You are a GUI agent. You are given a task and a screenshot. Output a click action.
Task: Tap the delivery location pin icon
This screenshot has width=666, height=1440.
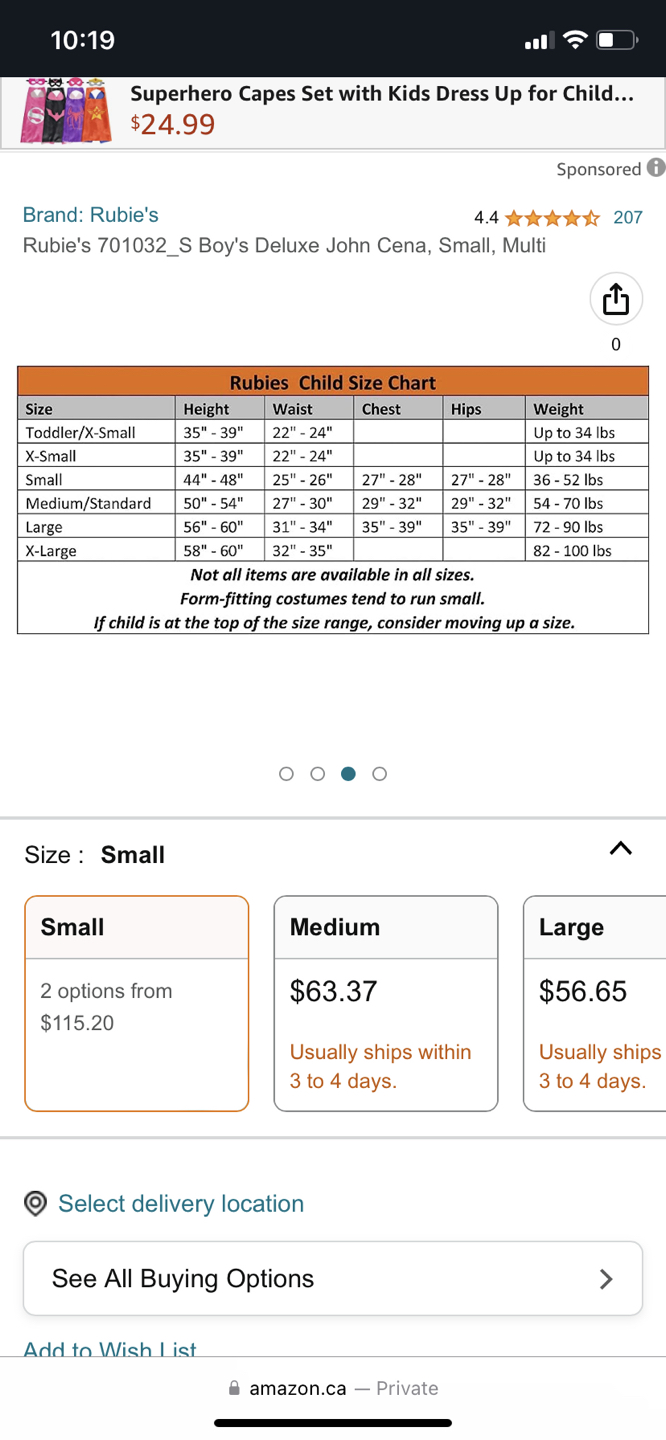pos(36,1204)
